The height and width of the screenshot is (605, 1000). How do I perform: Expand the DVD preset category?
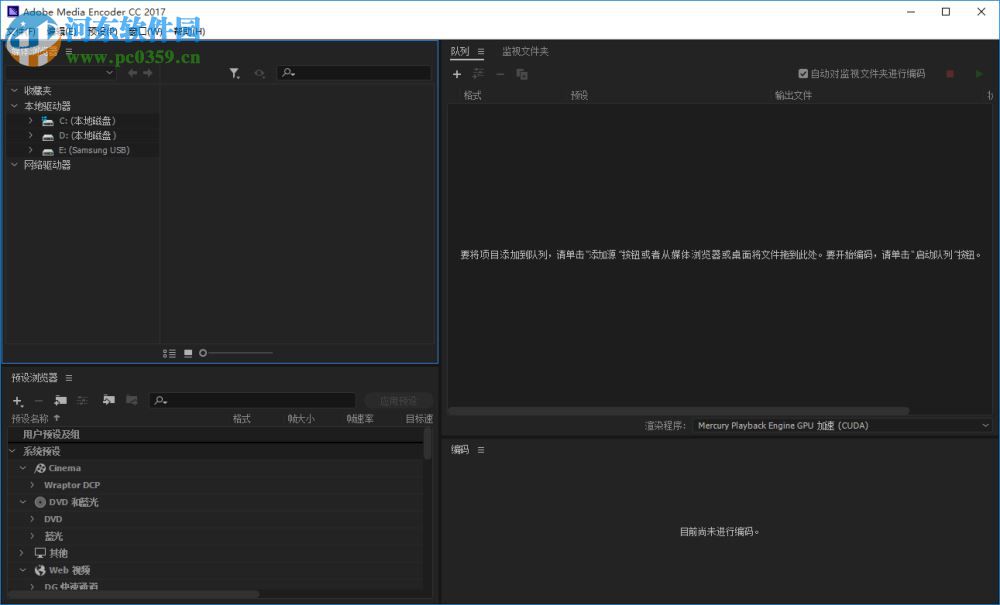[31, 519]
